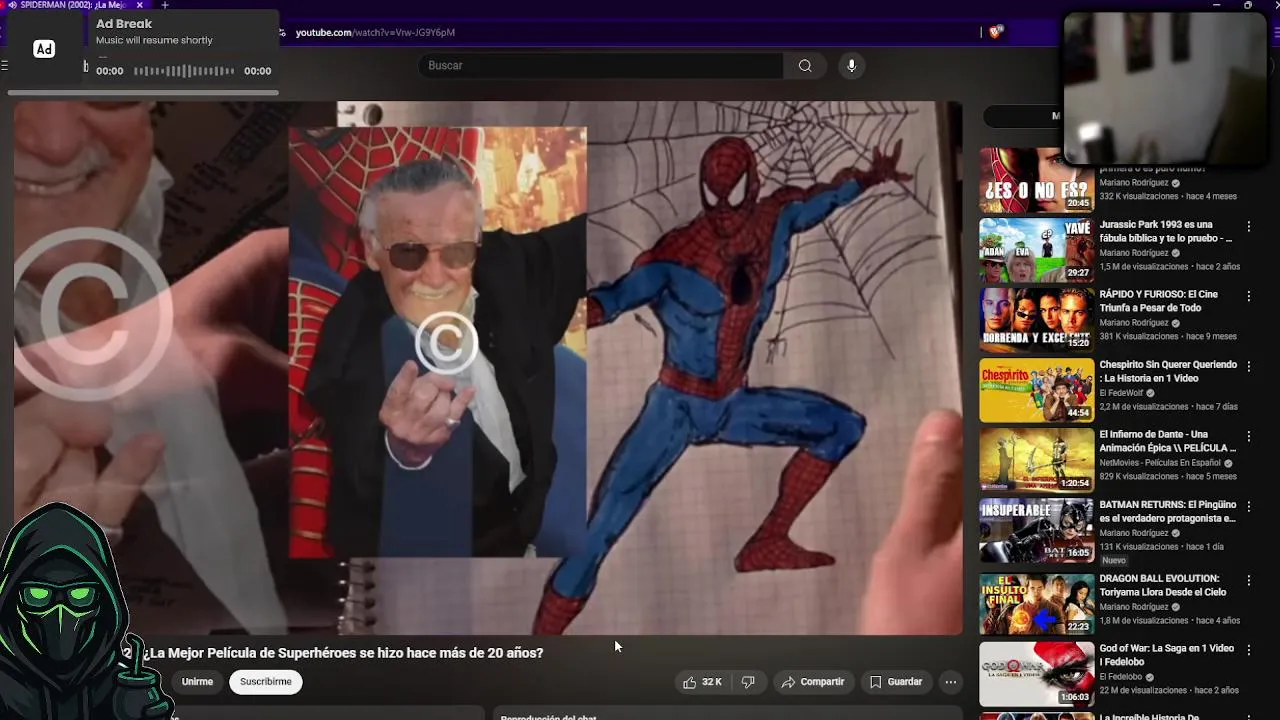This screenshot has width=1280, height=720.
Task: Click the Brave shield icon in address bar
Action: tap(995, 32)
